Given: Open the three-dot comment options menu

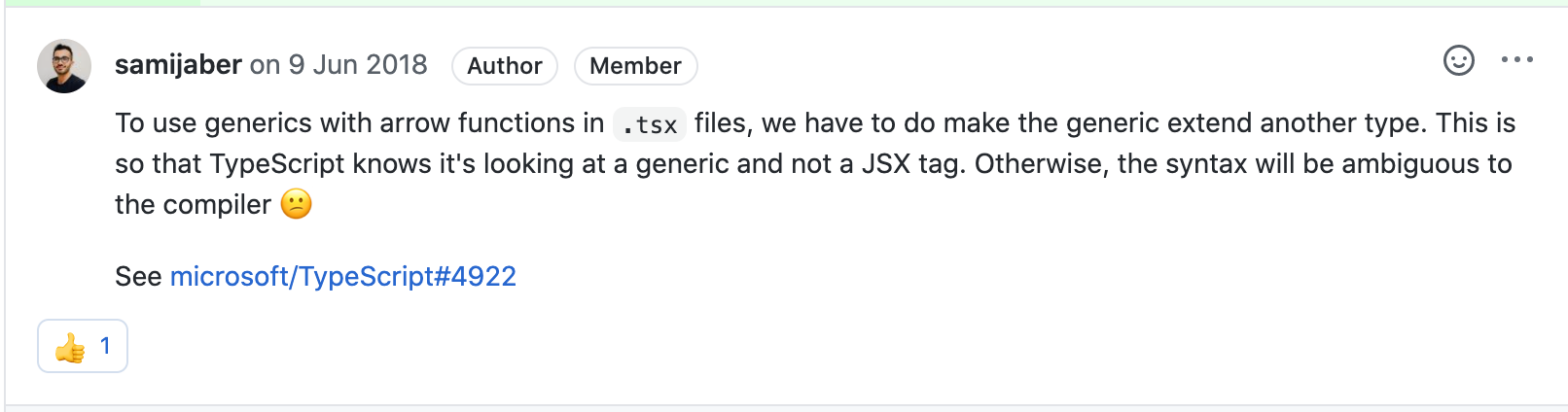Looking at the screenshot, I should (1516, 60).
